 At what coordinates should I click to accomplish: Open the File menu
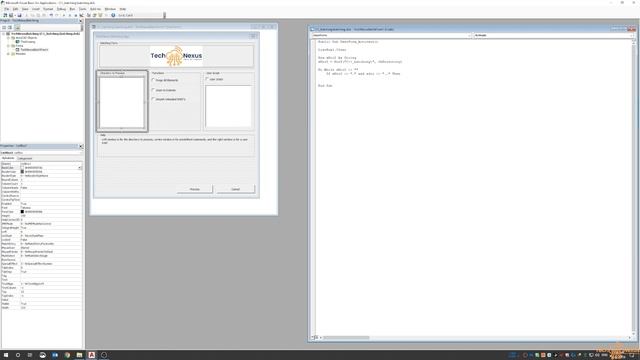7,9
